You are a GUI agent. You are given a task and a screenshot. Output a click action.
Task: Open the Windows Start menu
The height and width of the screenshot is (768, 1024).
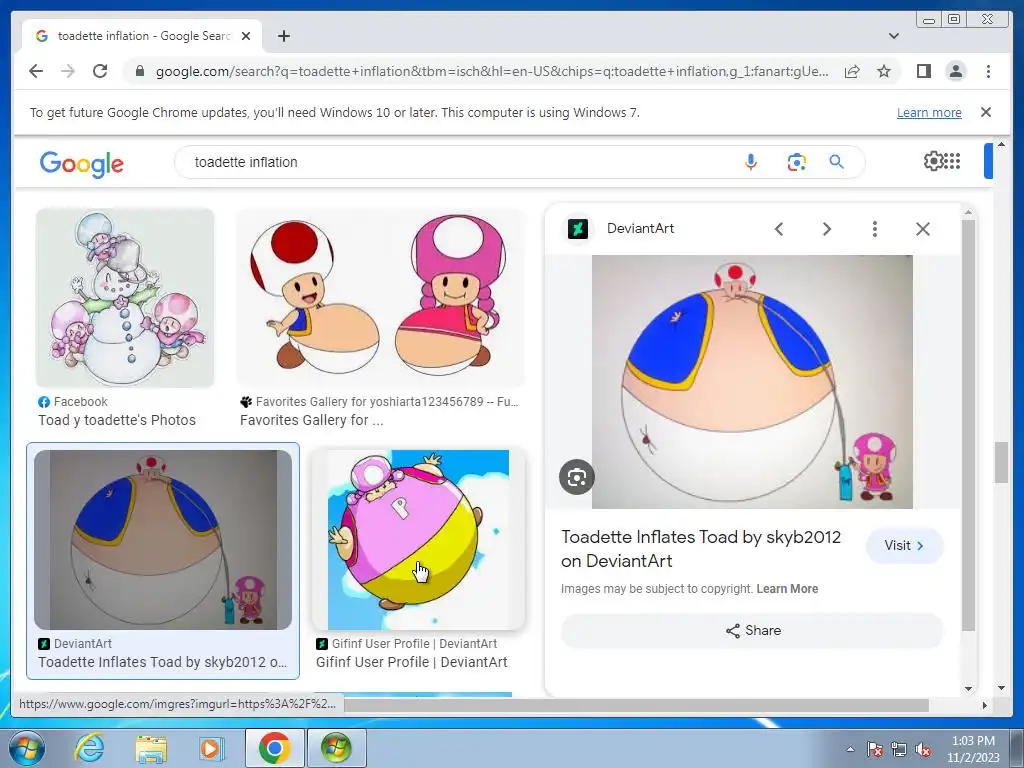pos(27,748)
